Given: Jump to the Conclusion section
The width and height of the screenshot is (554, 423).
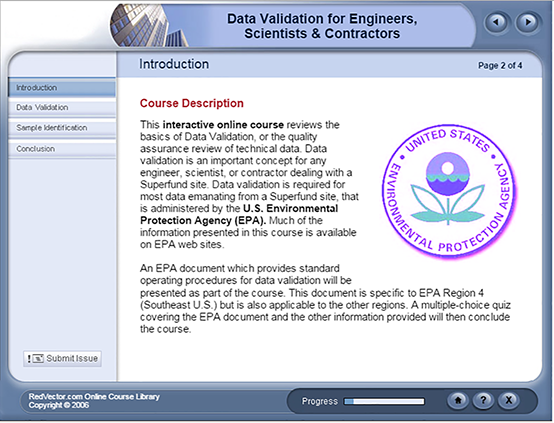Looking at the screenshot, I should click(x=62, y=149).
